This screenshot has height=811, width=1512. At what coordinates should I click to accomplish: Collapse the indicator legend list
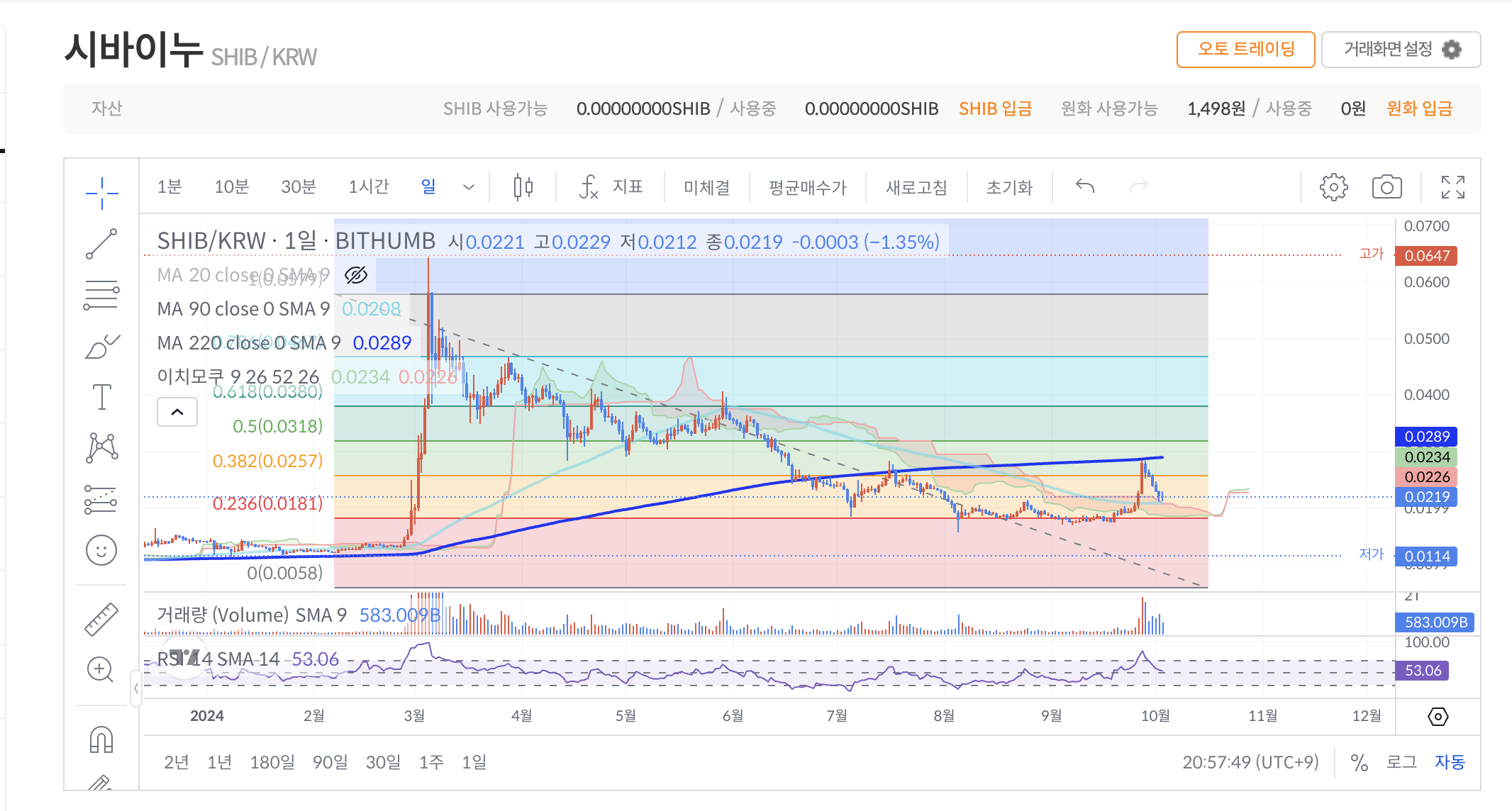(177, 412)
